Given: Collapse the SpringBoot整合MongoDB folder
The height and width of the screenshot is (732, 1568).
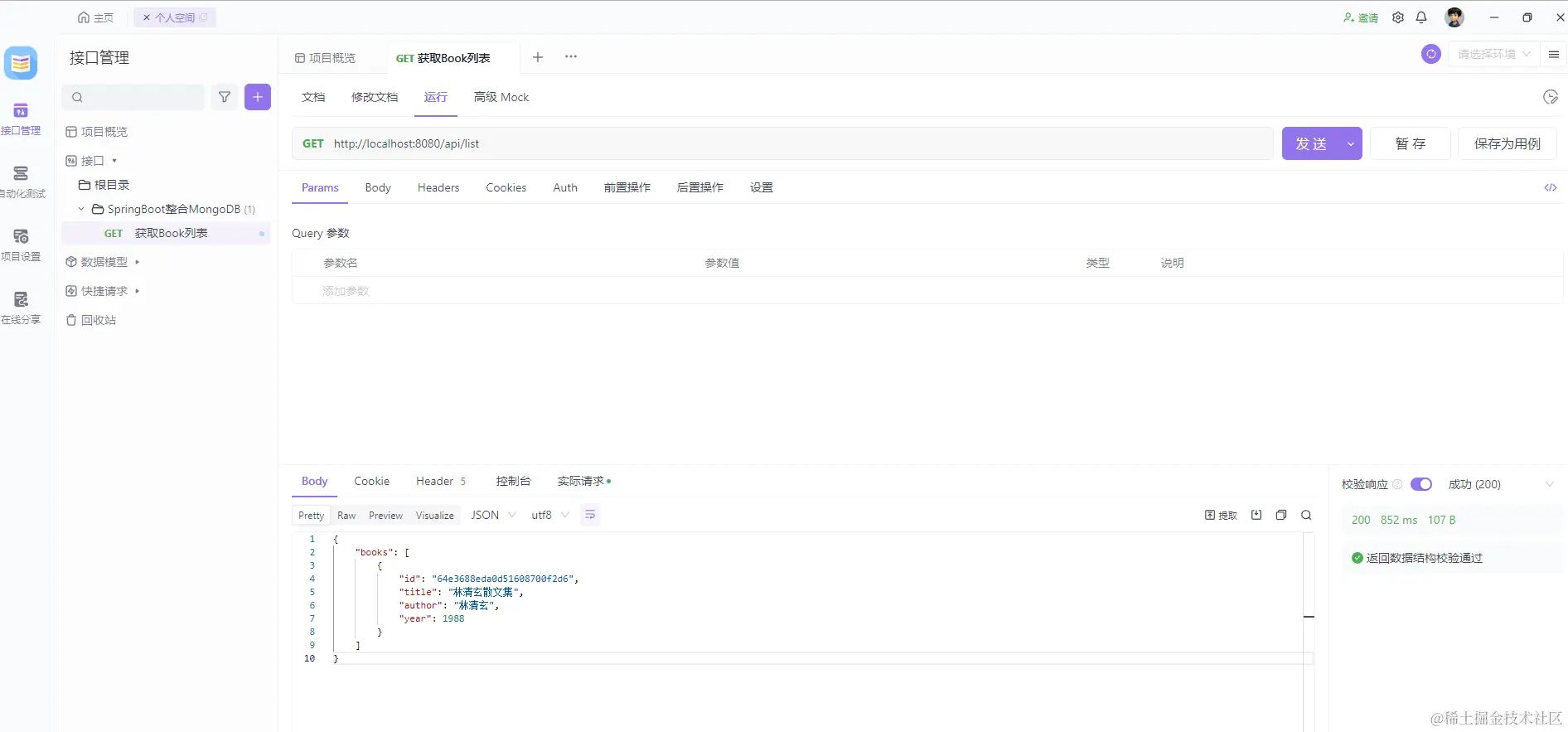Looking at the screenshot, I should [81, 209].
